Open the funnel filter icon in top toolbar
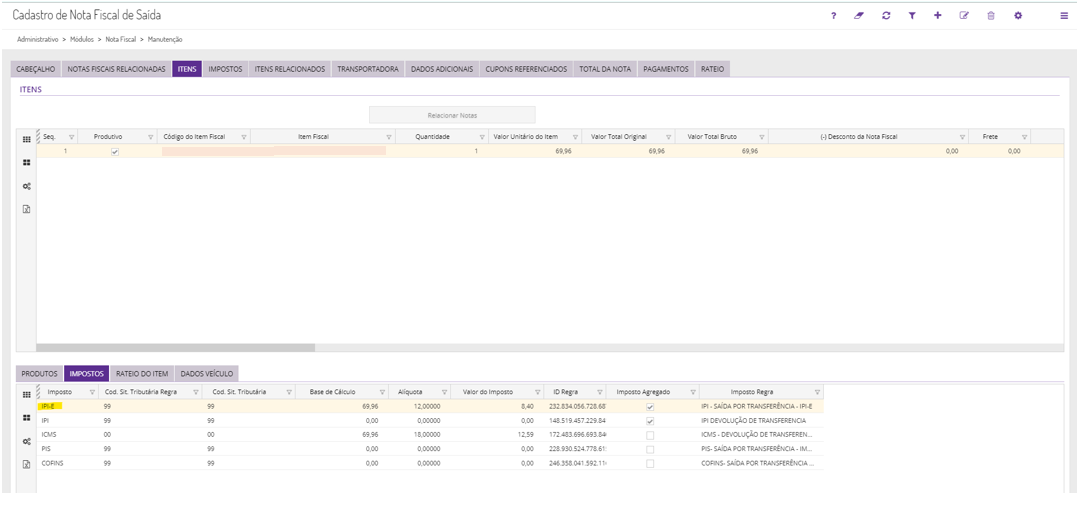This screenshot has width=1081, height=508. tap(912, 16)
